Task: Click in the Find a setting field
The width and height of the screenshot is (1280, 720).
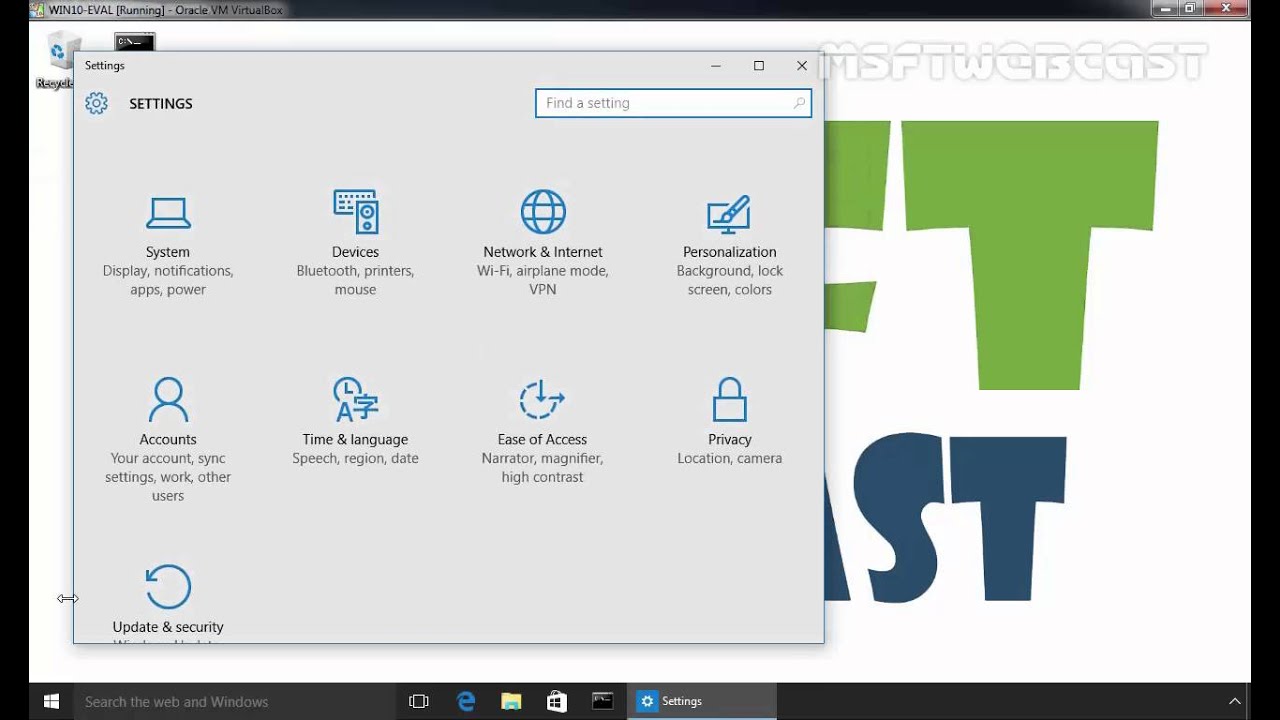Action: point(673,103)
